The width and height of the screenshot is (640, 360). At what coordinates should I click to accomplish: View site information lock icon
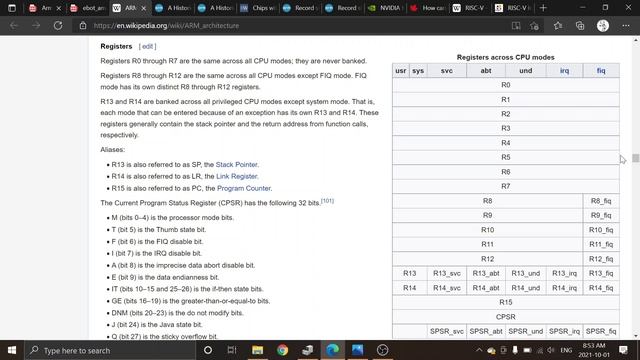pos(83,26)
